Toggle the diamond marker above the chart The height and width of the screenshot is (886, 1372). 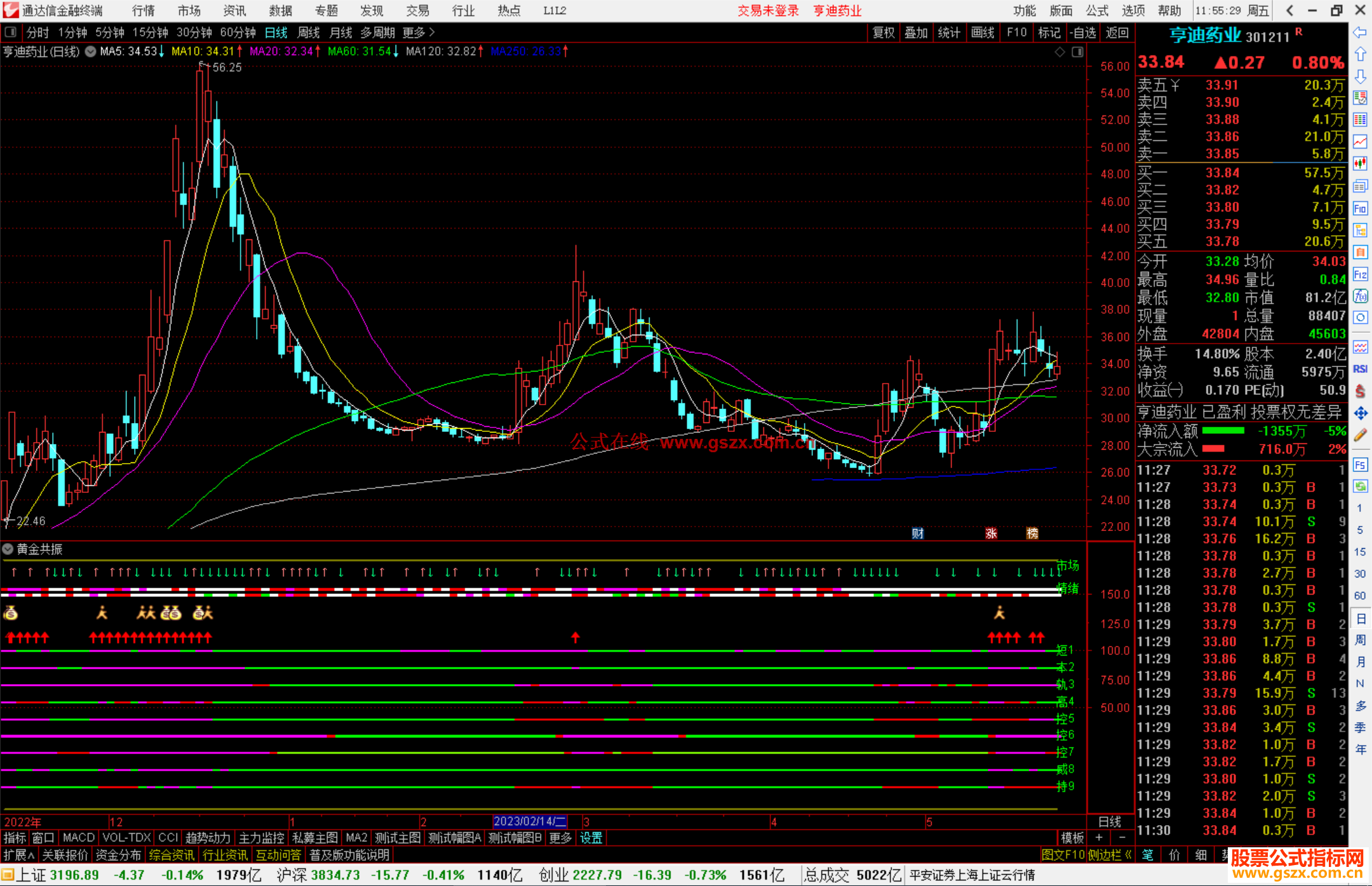(x=1059, y=52)
